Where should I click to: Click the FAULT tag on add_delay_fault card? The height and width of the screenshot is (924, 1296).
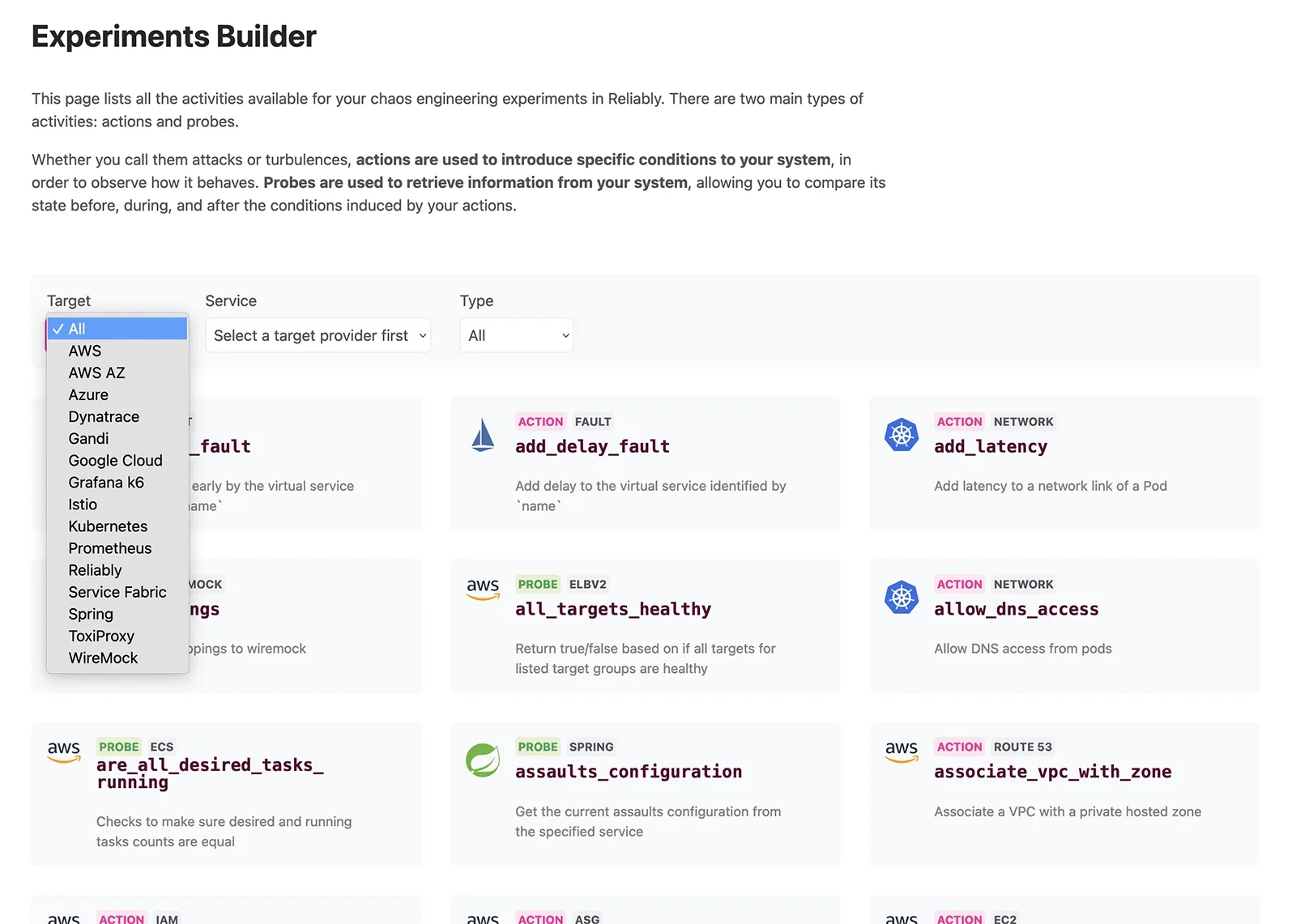pyautogui.click(x=593, y=422)
